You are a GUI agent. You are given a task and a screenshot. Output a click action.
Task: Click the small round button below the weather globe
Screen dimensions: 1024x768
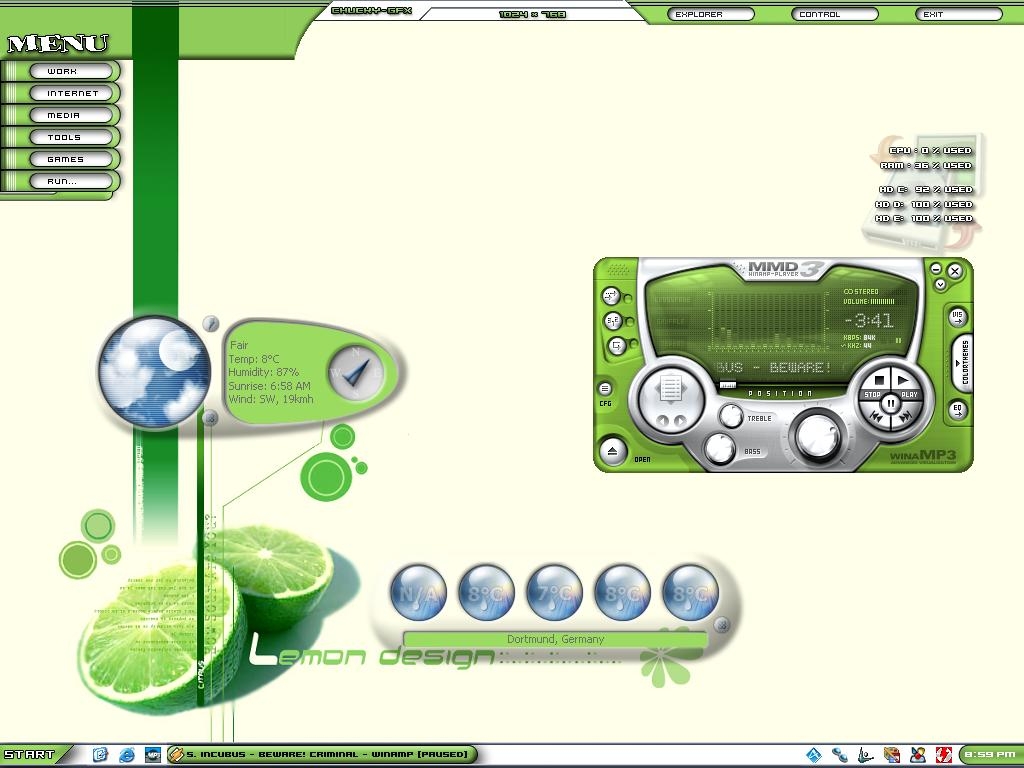210,418
